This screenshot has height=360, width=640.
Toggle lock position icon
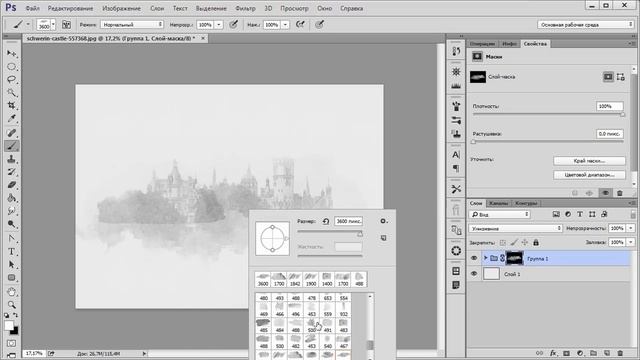[525, 242]
